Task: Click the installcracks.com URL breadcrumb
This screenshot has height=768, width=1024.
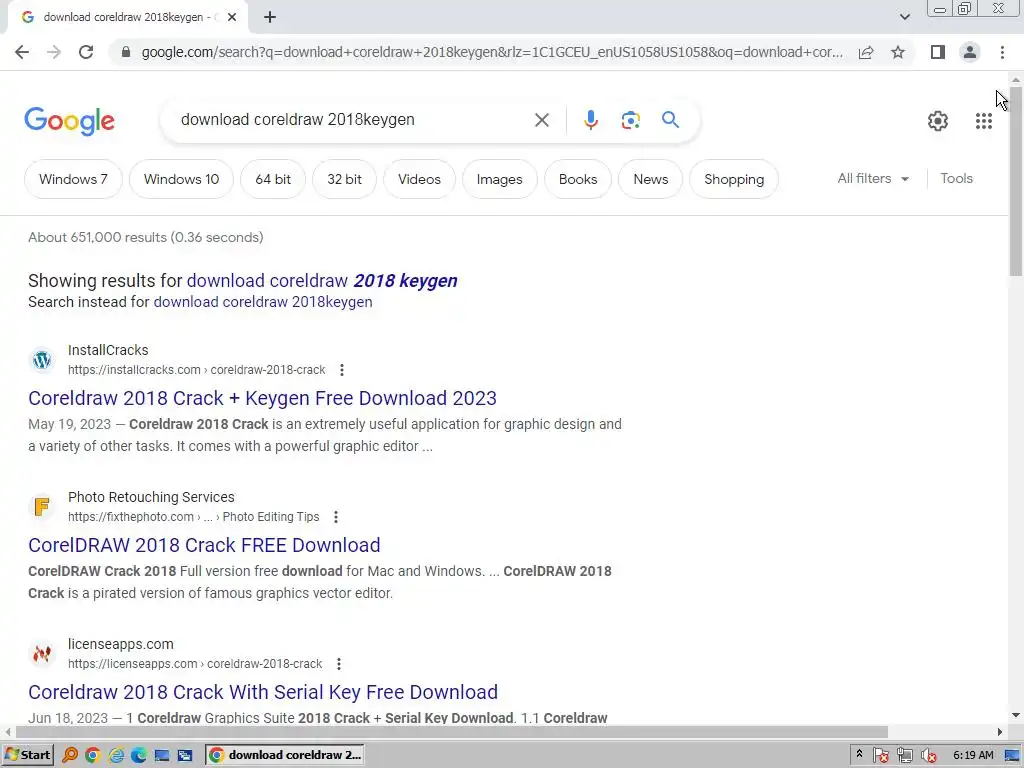Action: (197, 370)
